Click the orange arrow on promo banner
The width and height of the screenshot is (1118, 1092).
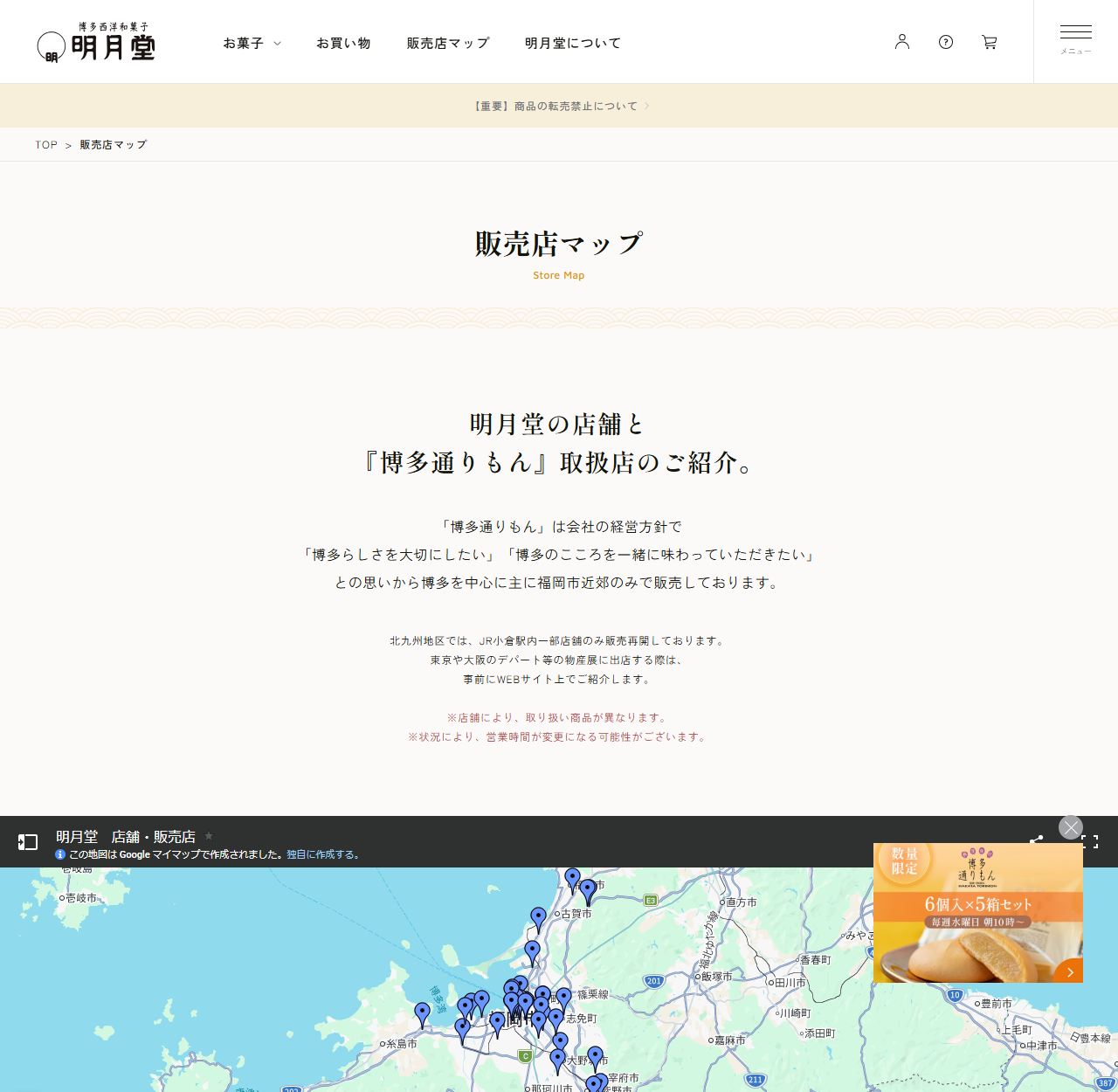[1069, 971]
